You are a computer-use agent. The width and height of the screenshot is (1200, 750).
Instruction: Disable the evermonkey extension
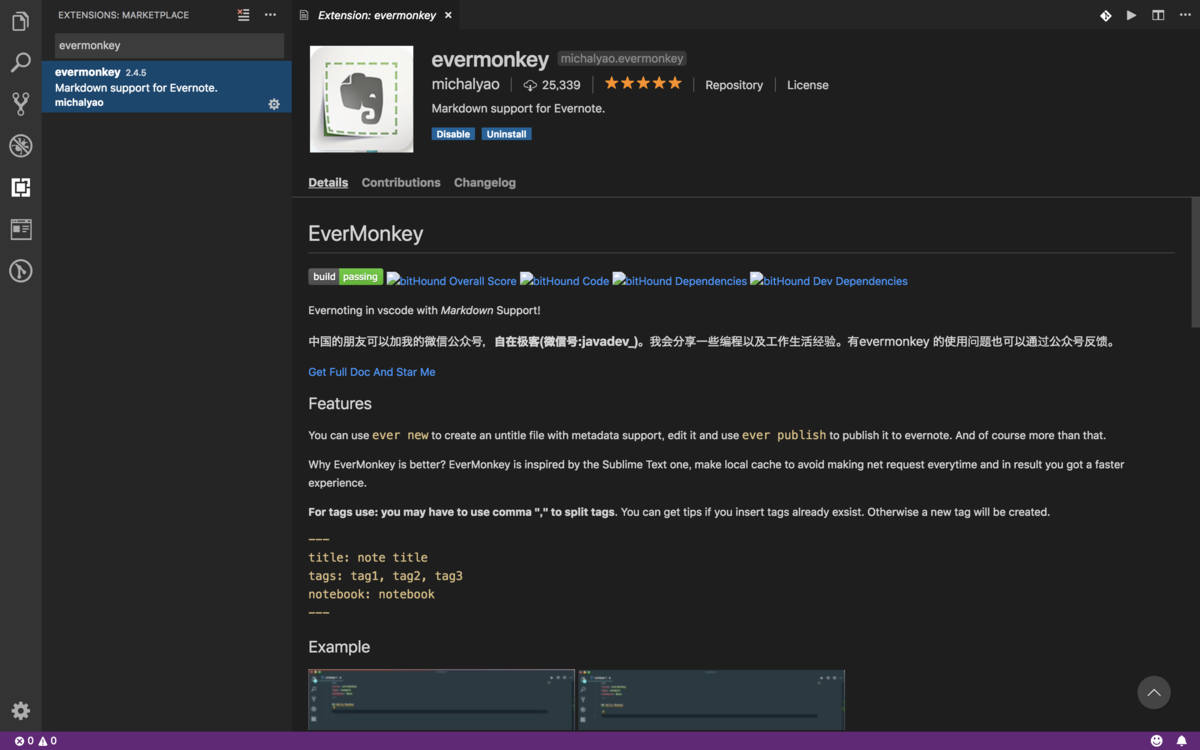(453, 134)
